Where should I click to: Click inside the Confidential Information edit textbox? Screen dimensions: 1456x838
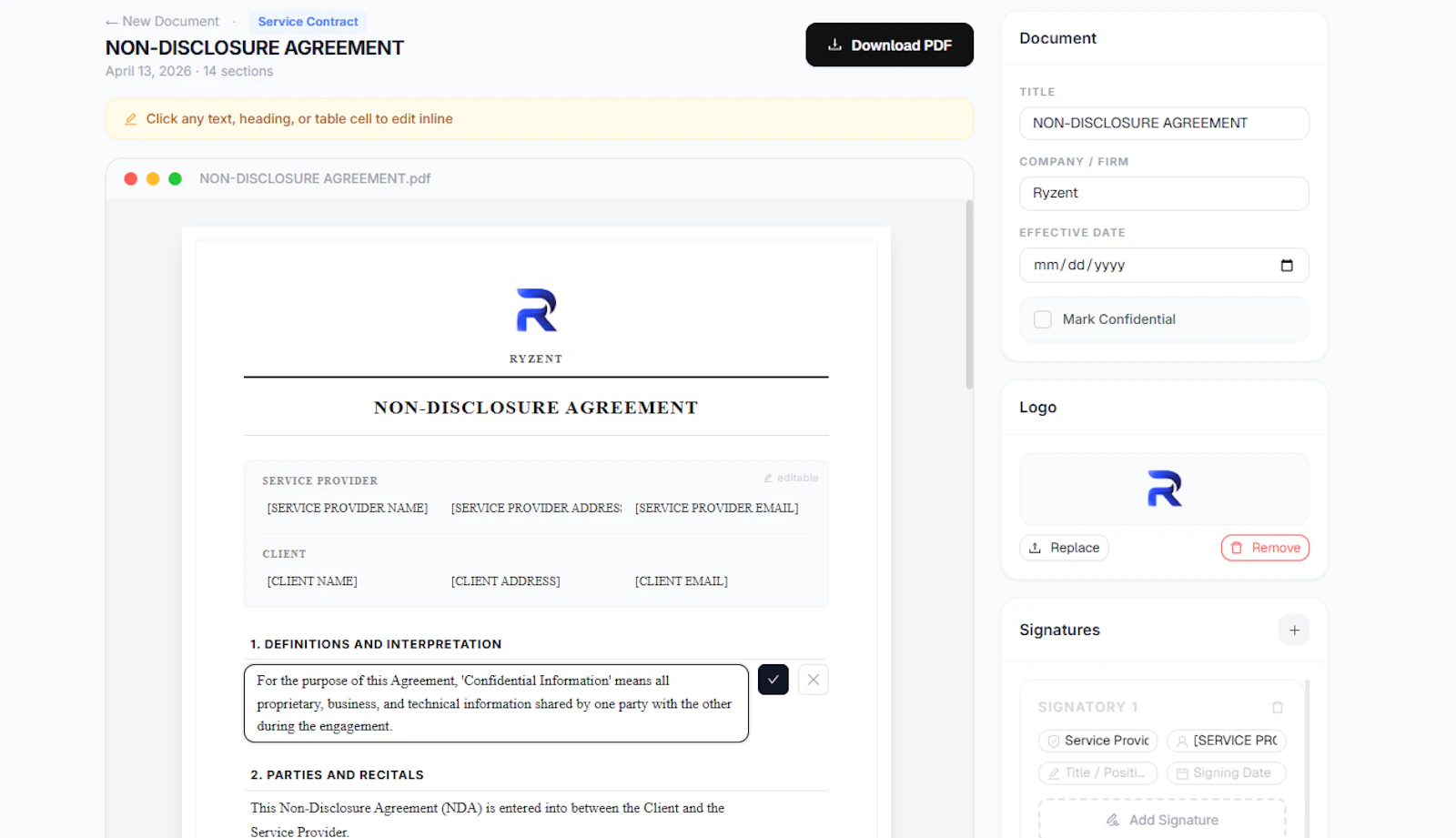coord(496,703)
